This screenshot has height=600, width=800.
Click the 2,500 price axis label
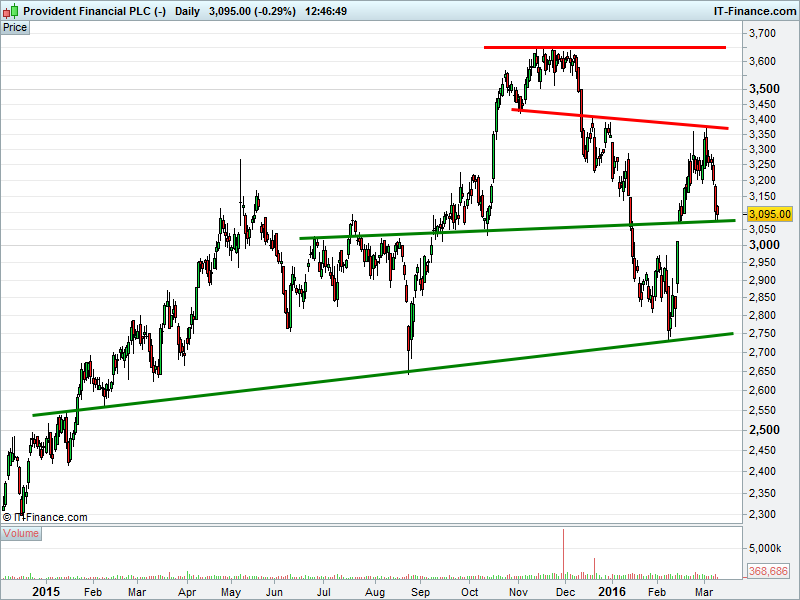click(x=764, y=430)
